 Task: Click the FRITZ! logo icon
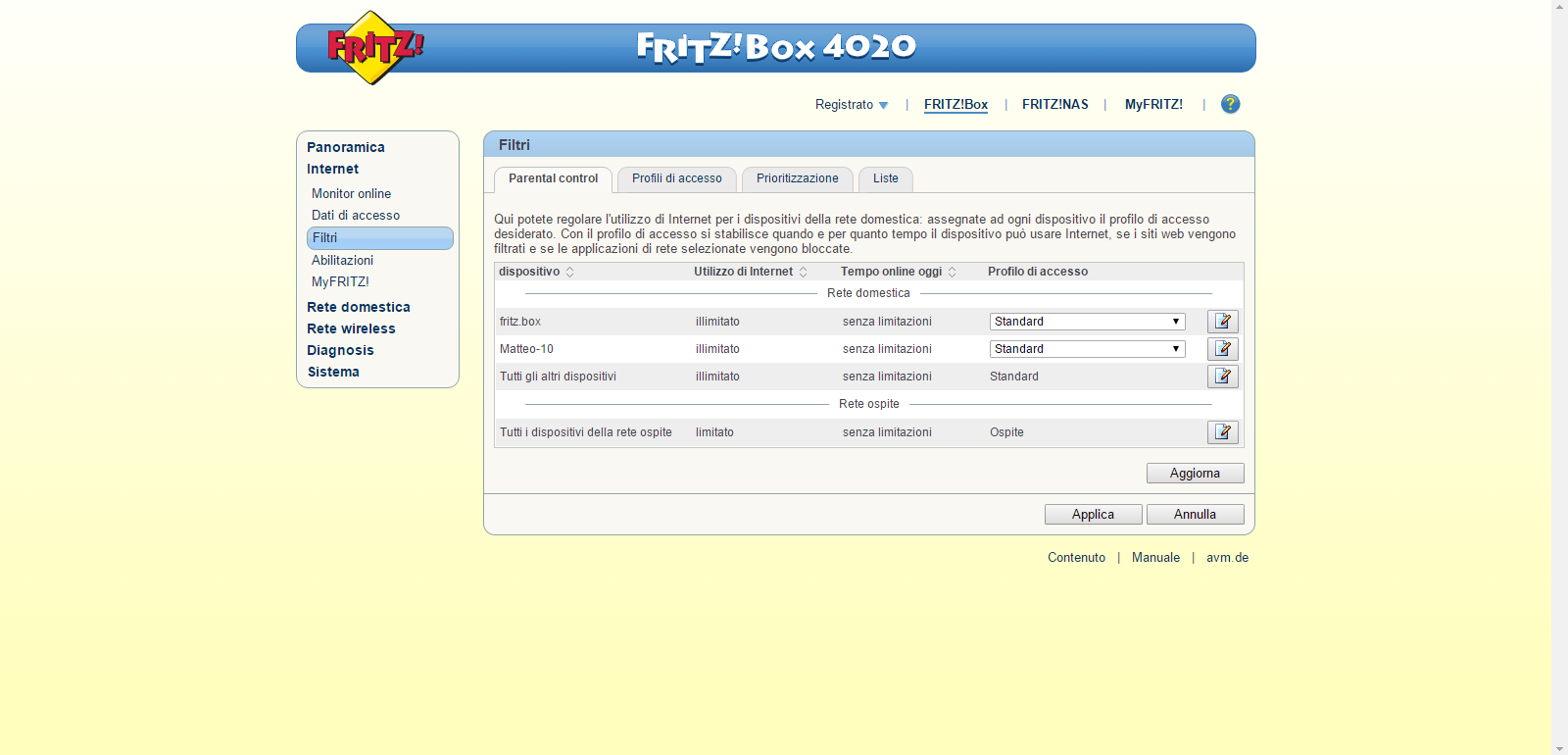coord(374,47)
